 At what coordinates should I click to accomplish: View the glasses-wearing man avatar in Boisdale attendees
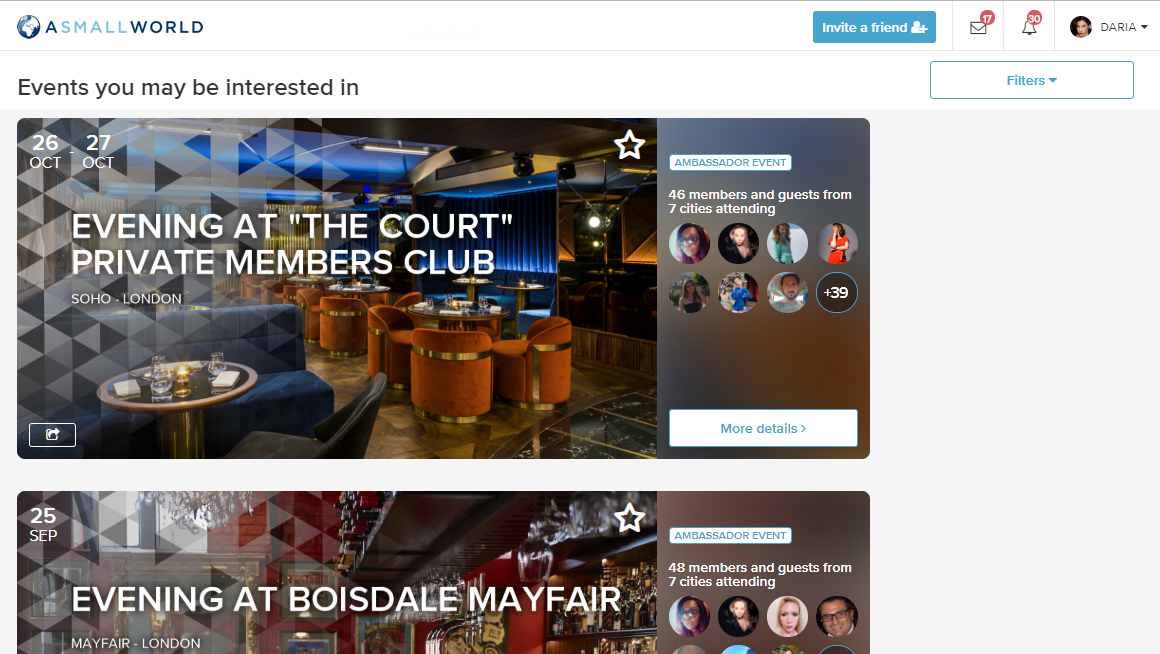click(x=837, y=616)
